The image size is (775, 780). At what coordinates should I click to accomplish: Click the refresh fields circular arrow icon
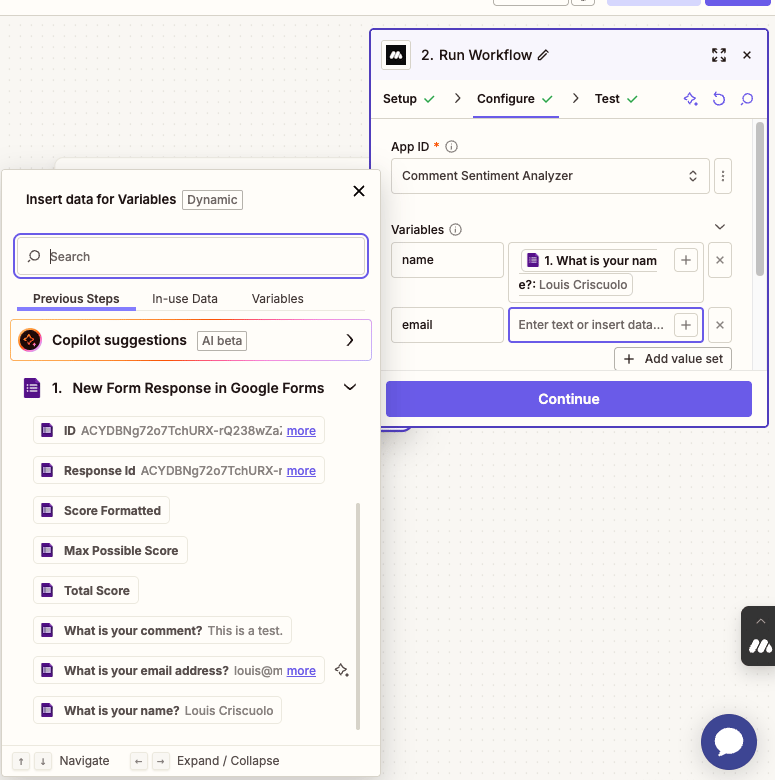point(719,99)
